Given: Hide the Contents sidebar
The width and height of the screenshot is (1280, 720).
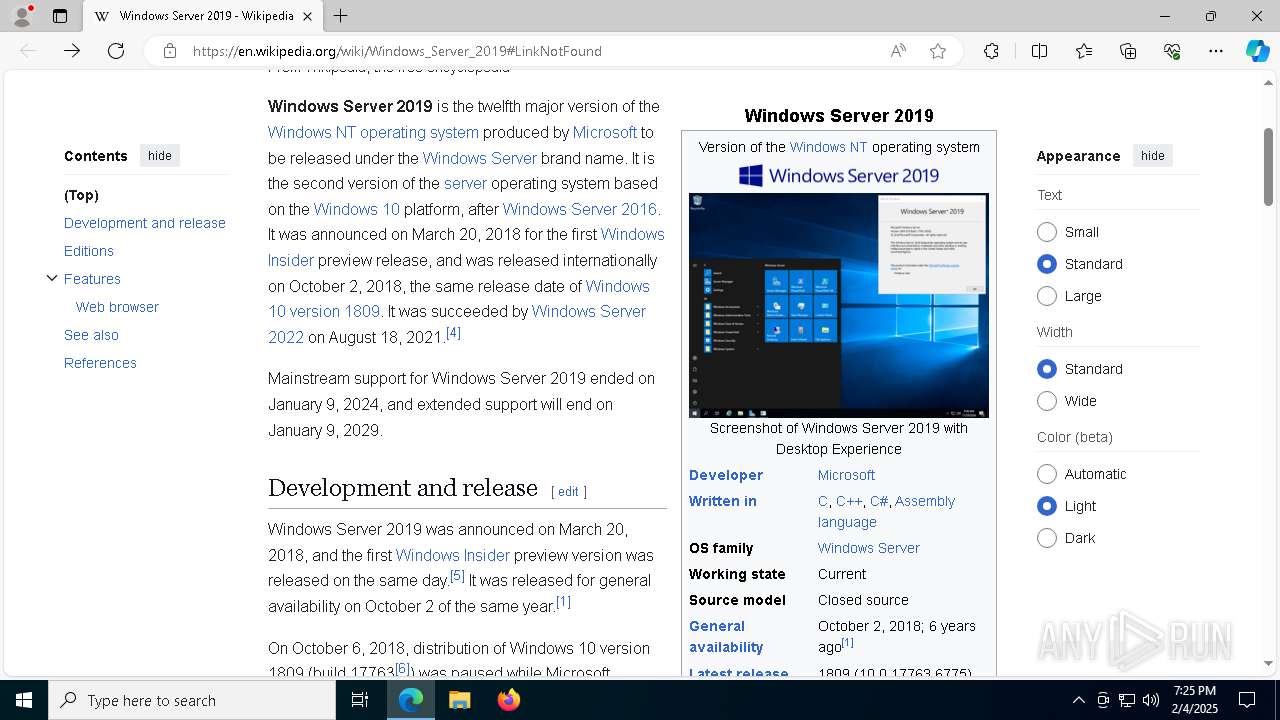Looking at the screenshot, I should [160, 155].
